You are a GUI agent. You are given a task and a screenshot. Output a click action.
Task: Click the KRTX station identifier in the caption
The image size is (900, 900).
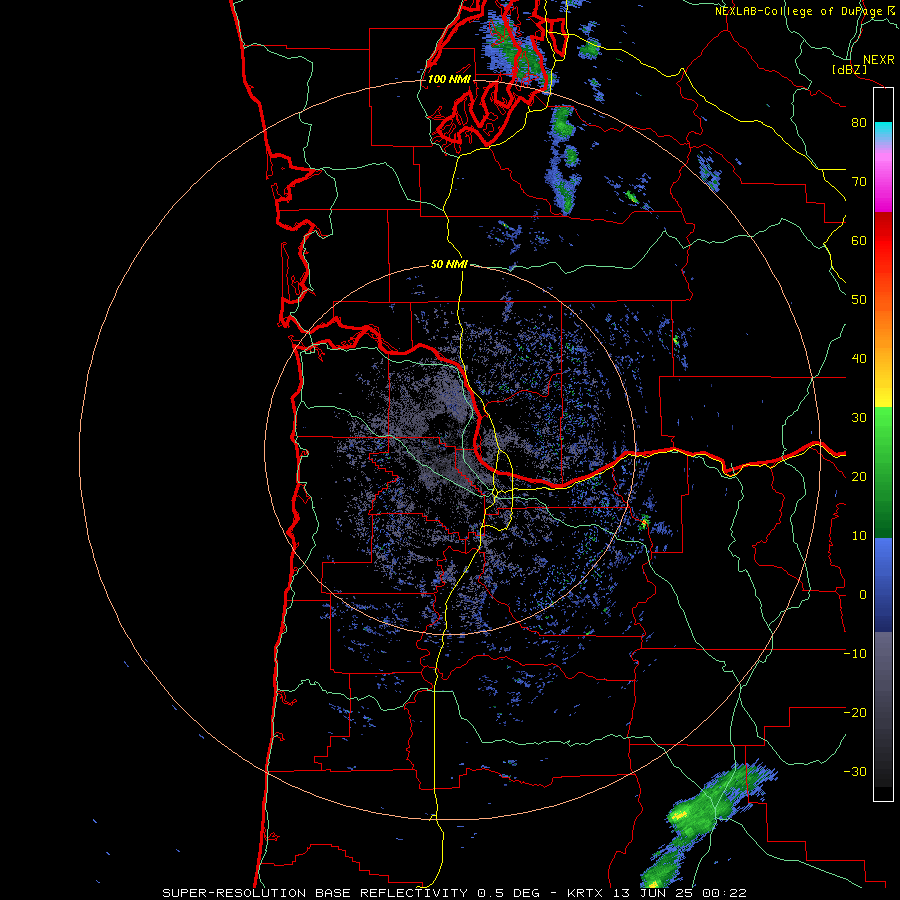pyautogui.click(x=585, y=893)
